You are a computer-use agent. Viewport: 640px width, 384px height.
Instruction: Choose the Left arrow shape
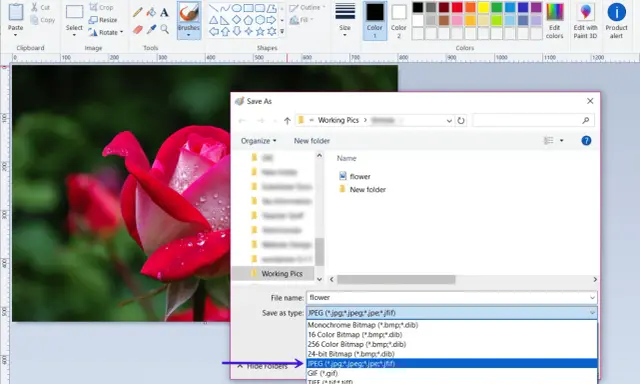213,31
